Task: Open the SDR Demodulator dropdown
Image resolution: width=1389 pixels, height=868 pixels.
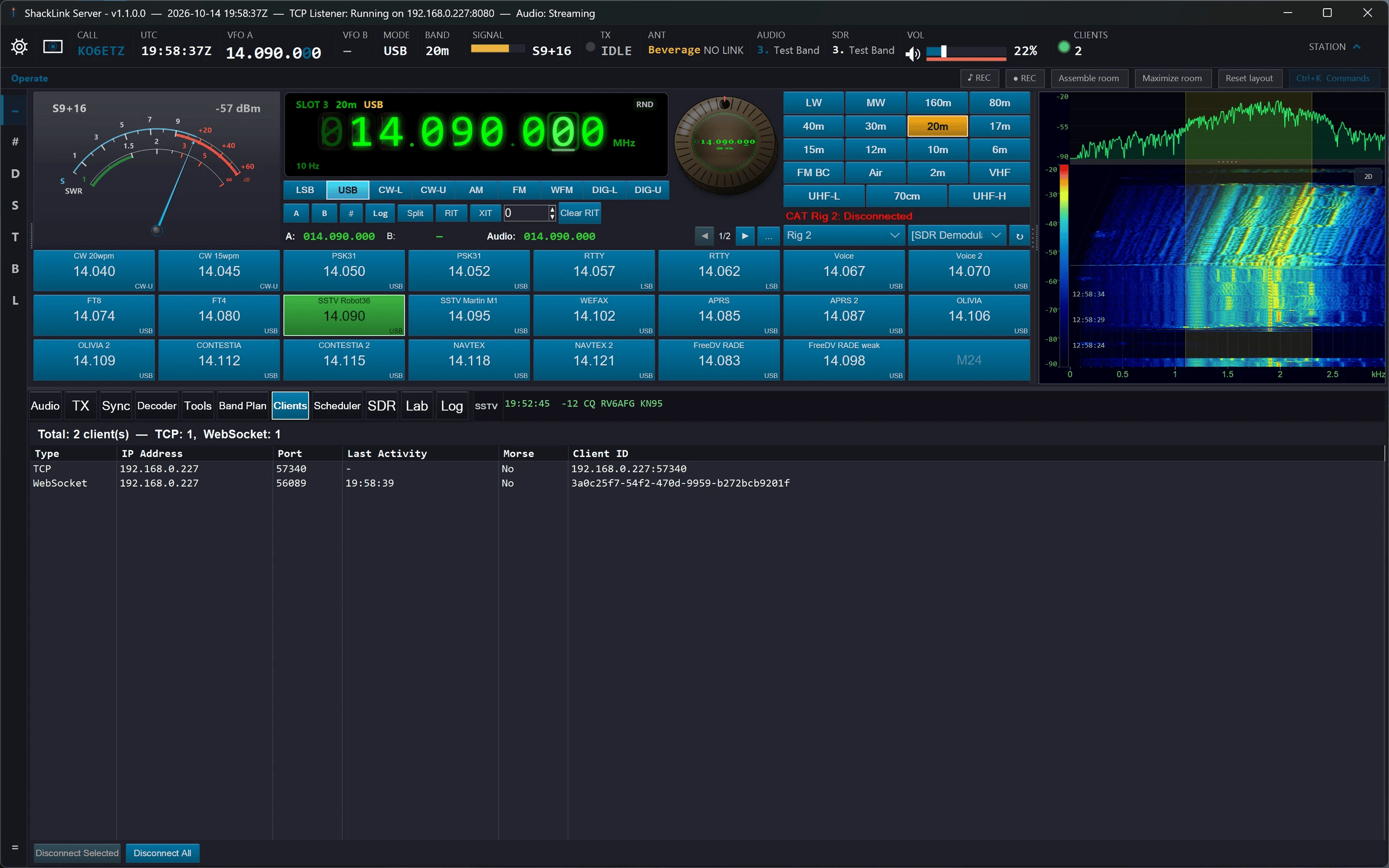Action: tap(956, 235)
